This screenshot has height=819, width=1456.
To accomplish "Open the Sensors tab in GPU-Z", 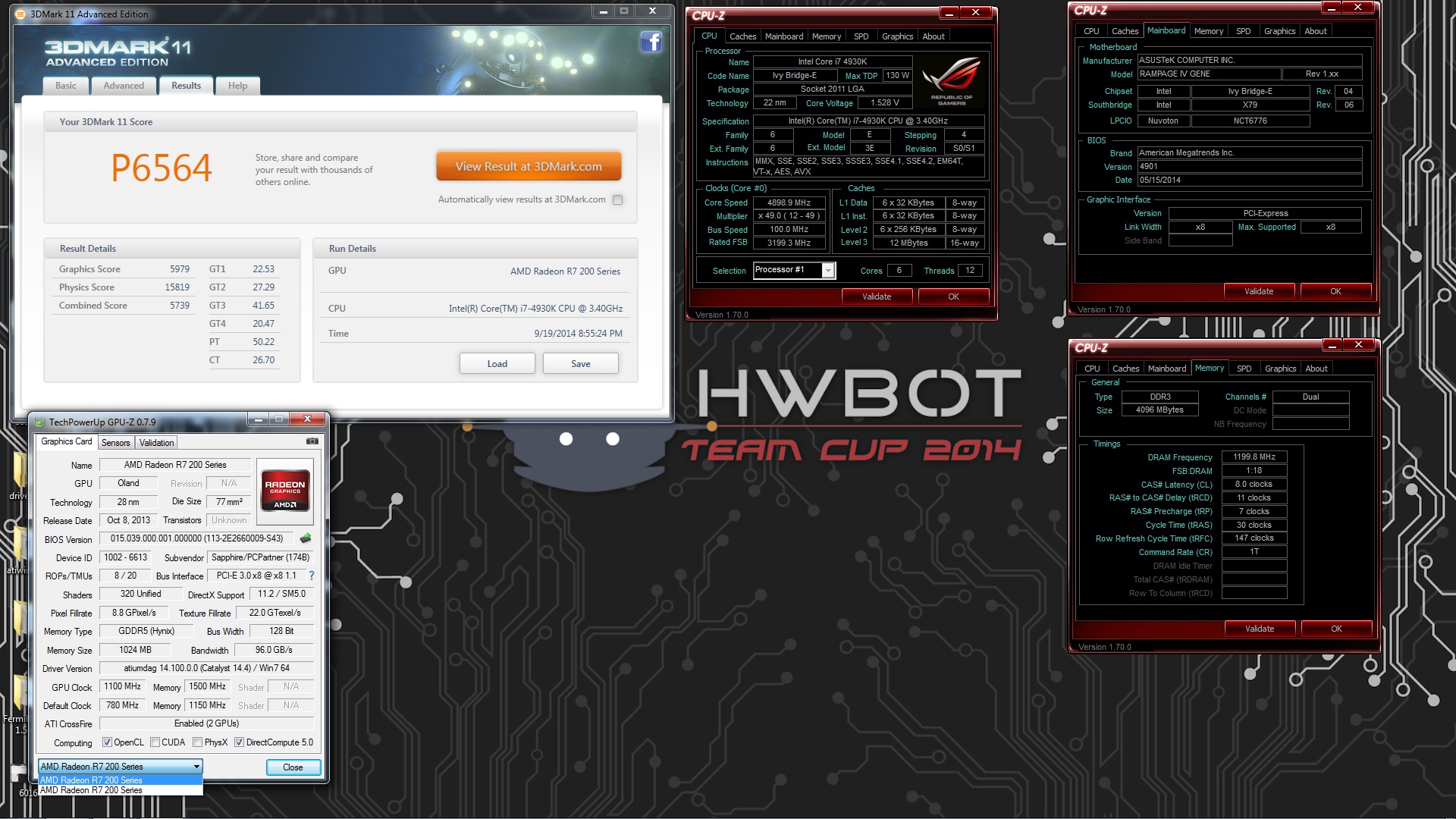I will [116, 443].
